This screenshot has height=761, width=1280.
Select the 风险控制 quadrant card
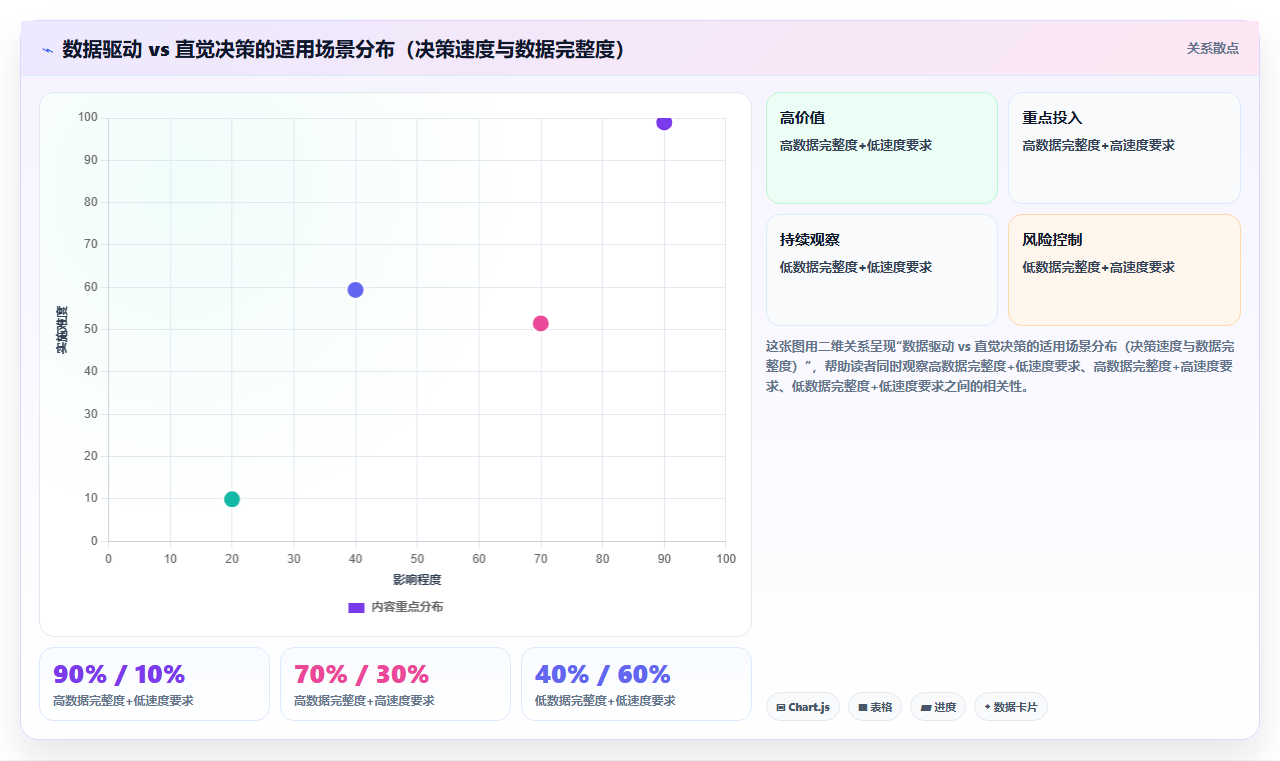click(x=1124, y=270)
